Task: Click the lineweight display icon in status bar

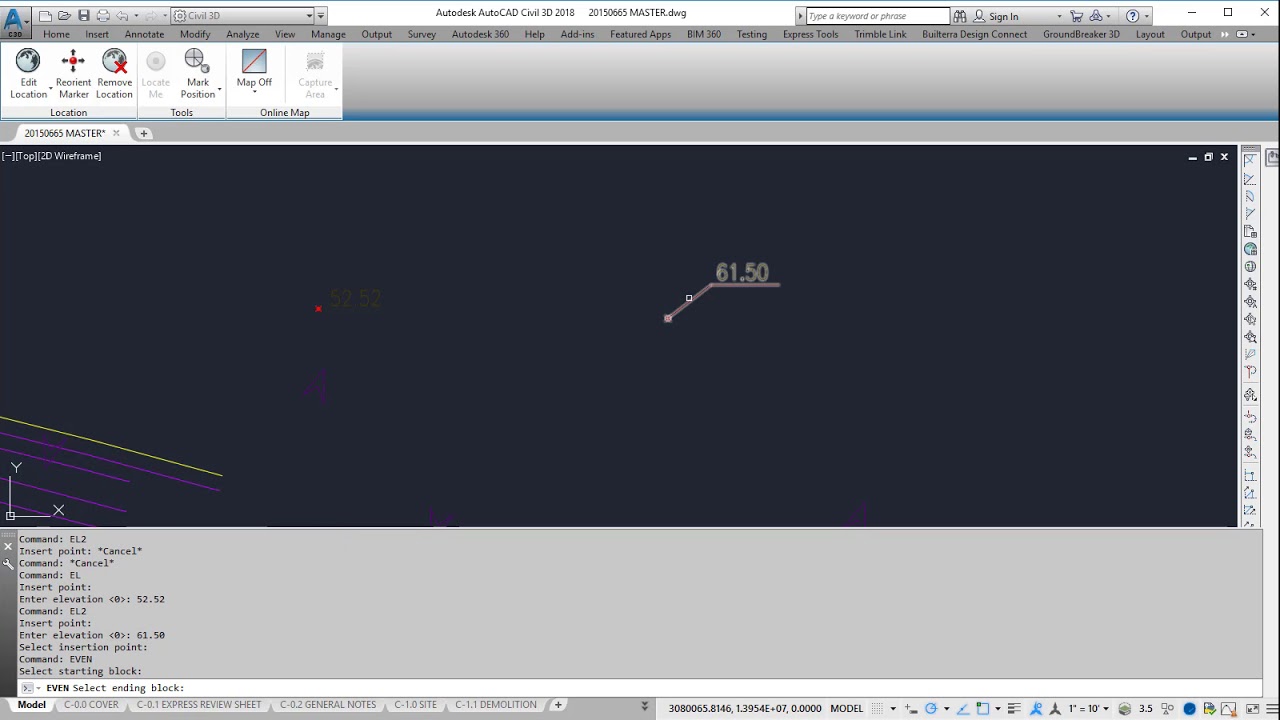Action: 1014,708
